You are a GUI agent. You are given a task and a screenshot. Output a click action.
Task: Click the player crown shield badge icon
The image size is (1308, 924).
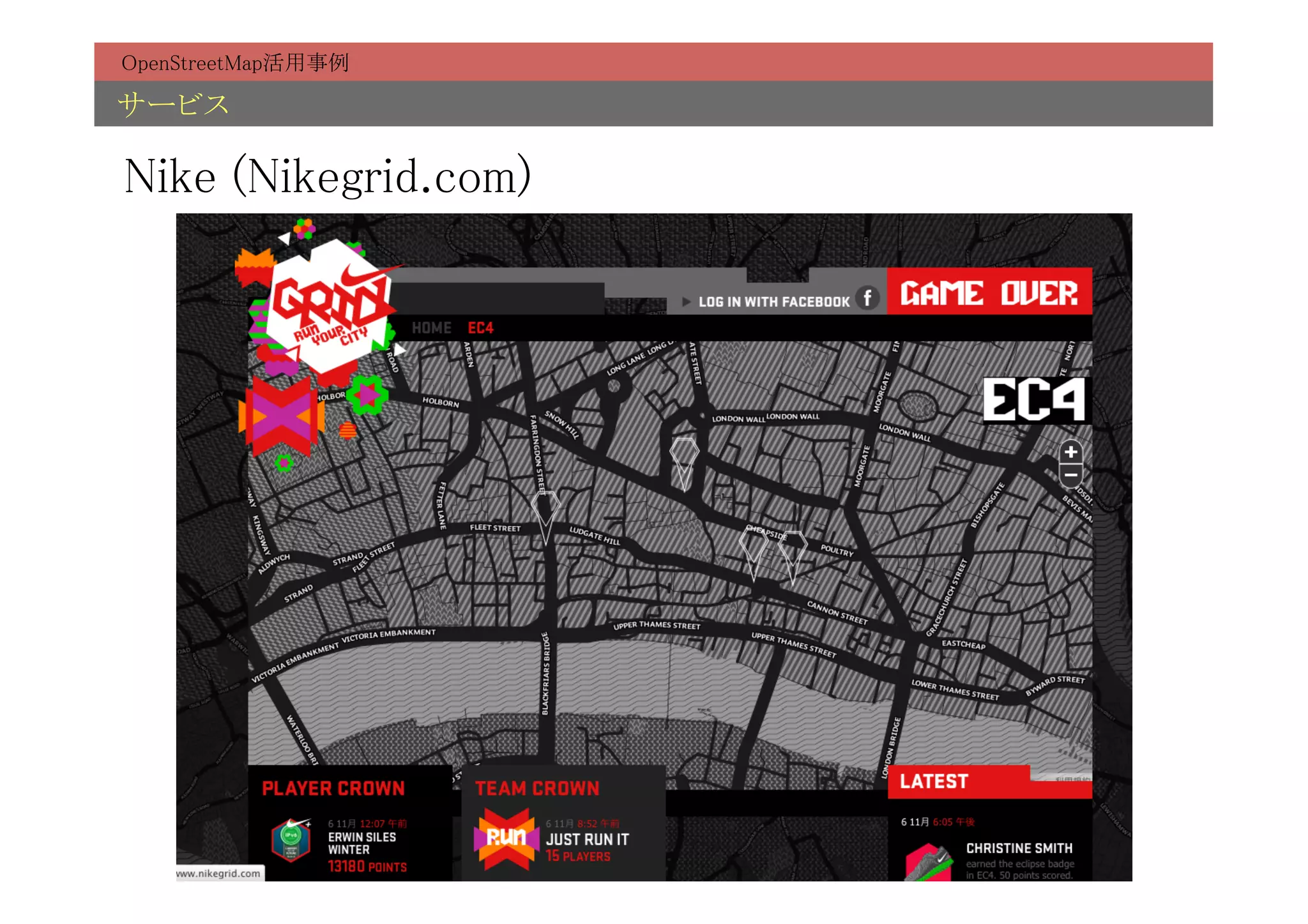[291, 839]
